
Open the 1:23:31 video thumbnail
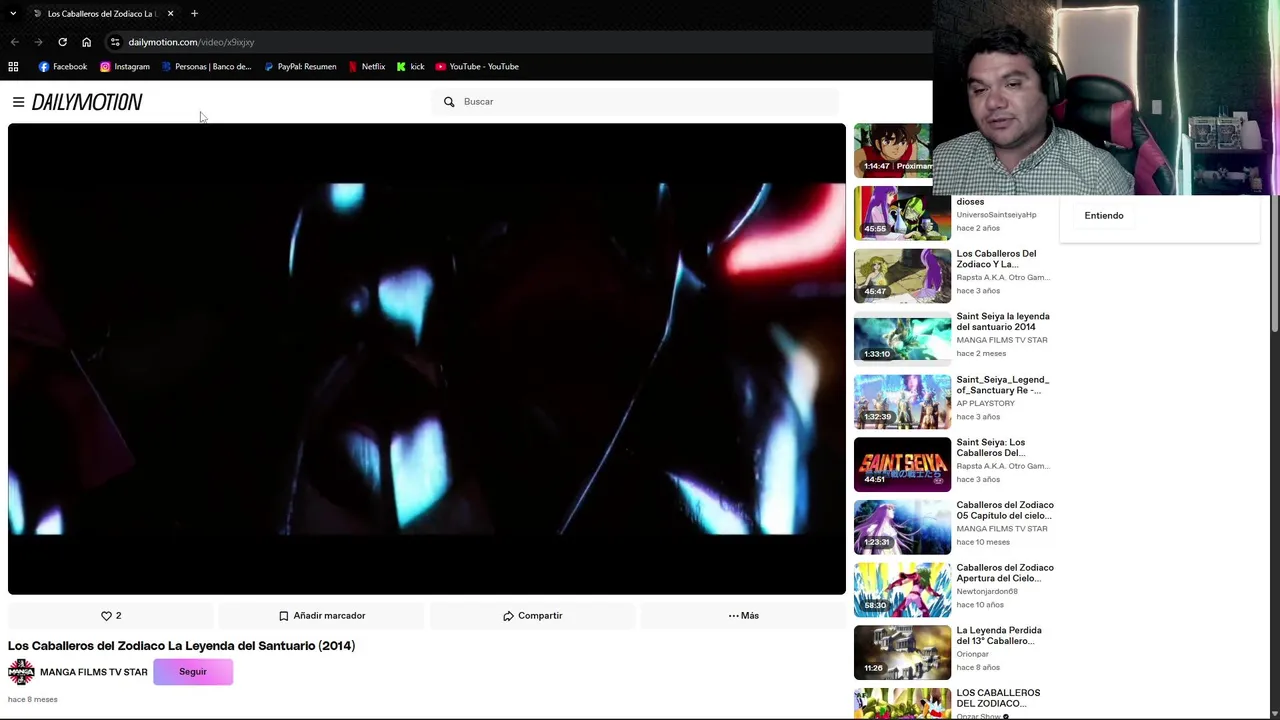point(902,527)
